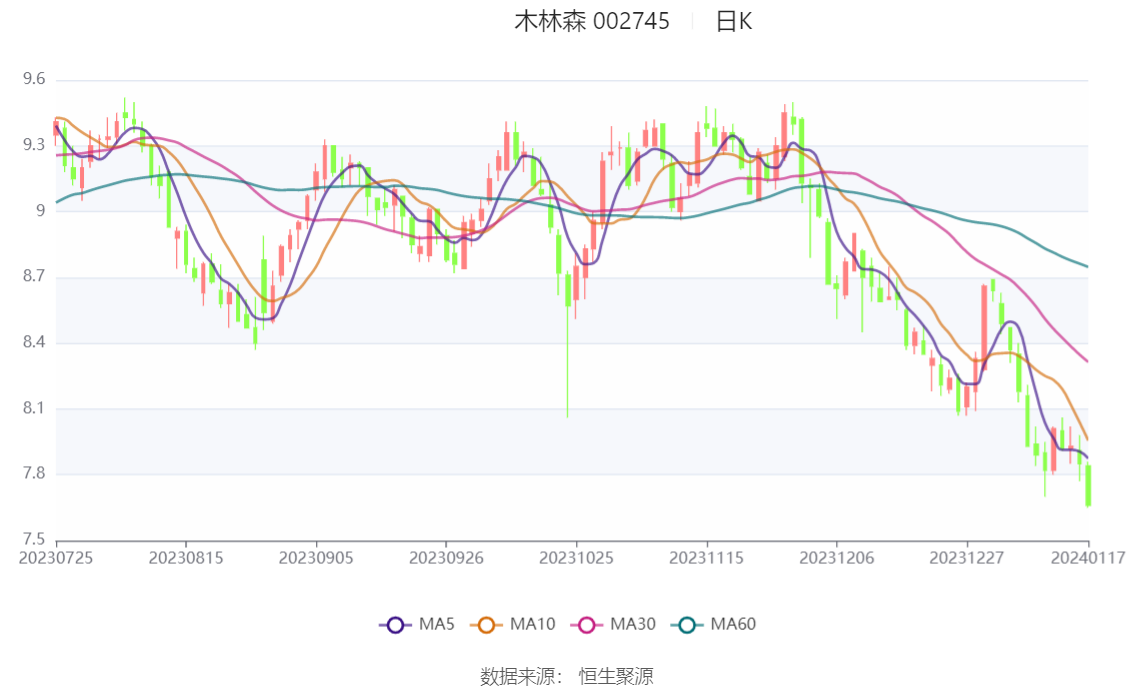Click the 9.6 price axis label

34,79
